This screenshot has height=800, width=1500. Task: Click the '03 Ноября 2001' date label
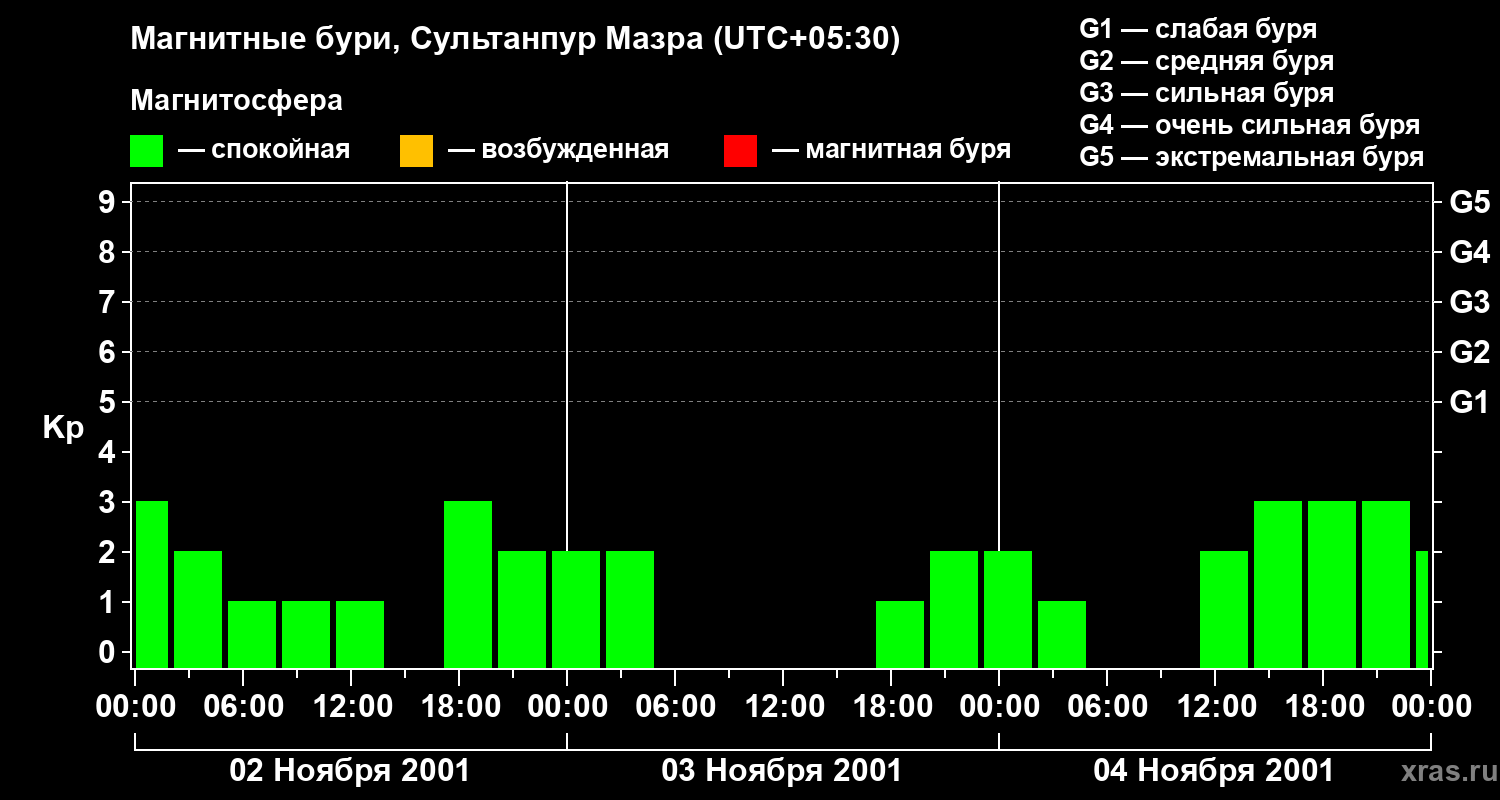(782, 770)
